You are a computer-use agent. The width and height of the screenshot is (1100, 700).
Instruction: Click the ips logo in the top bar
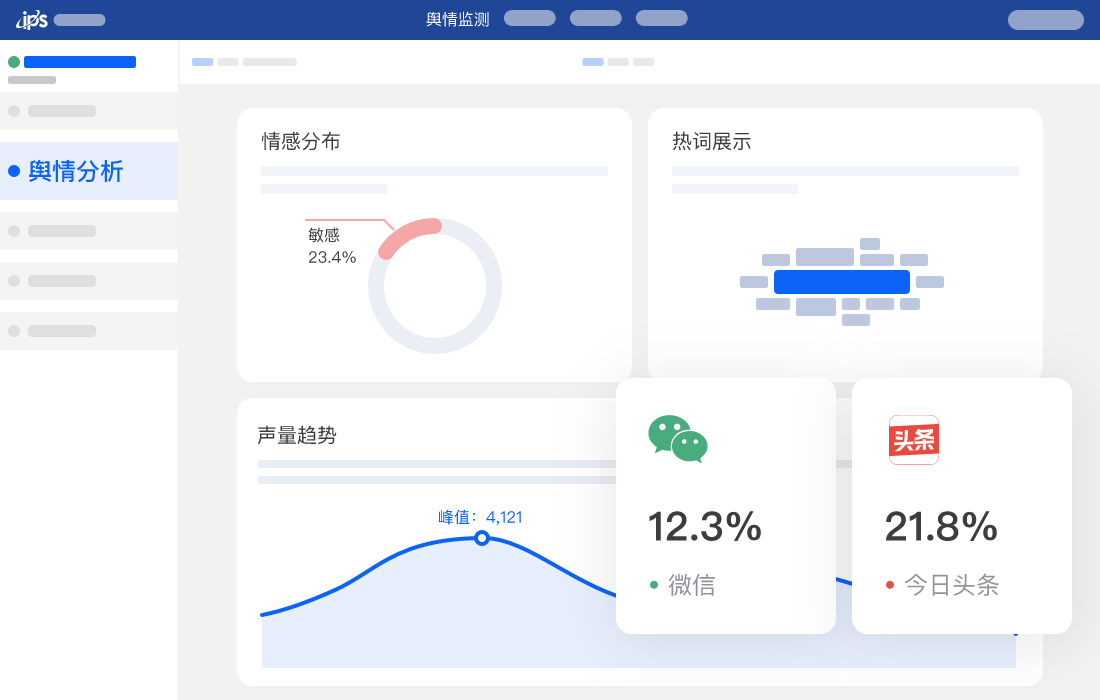click(30, 18)
